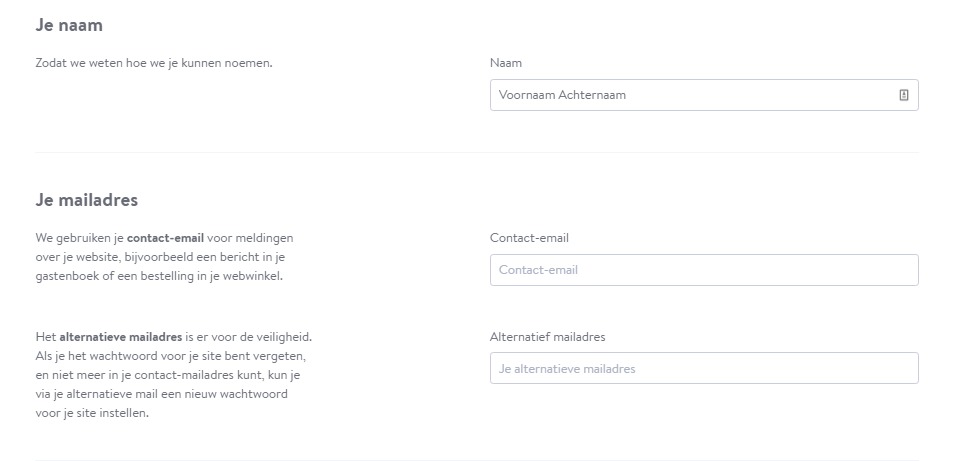Click the Contact-email label above the field
Image resolution: width=960 pixels, height=461 pixels.
[x=529, y=238]
